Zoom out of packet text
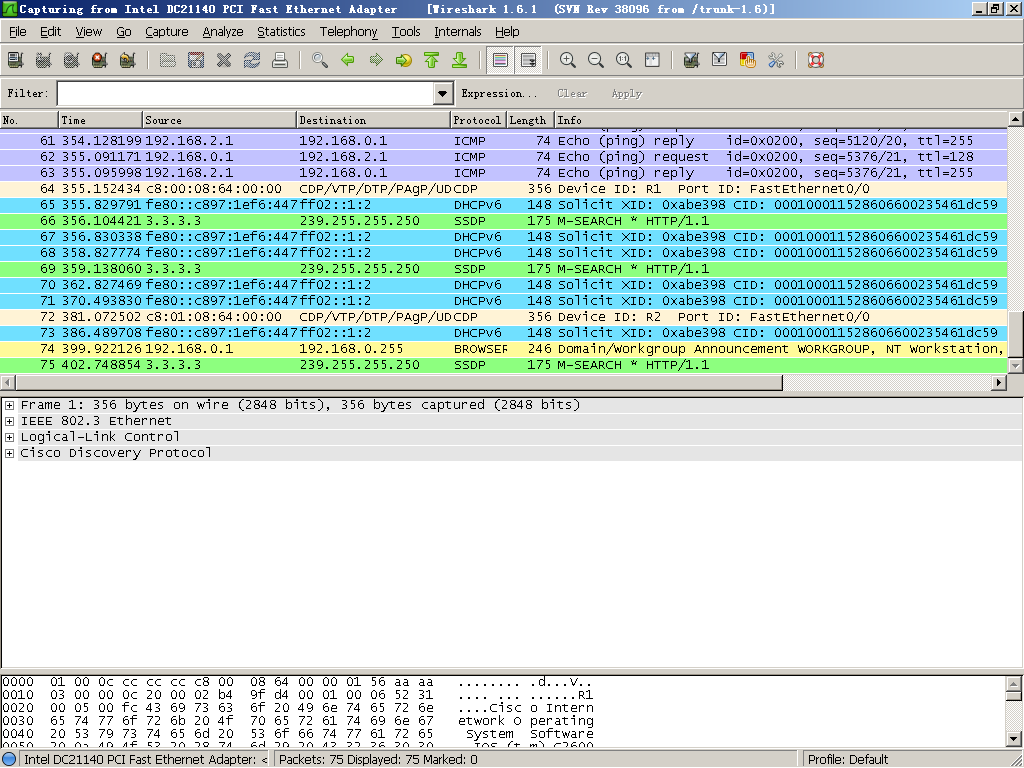Viewport: 1024px width, 768px height. click(x=596, y=60)
